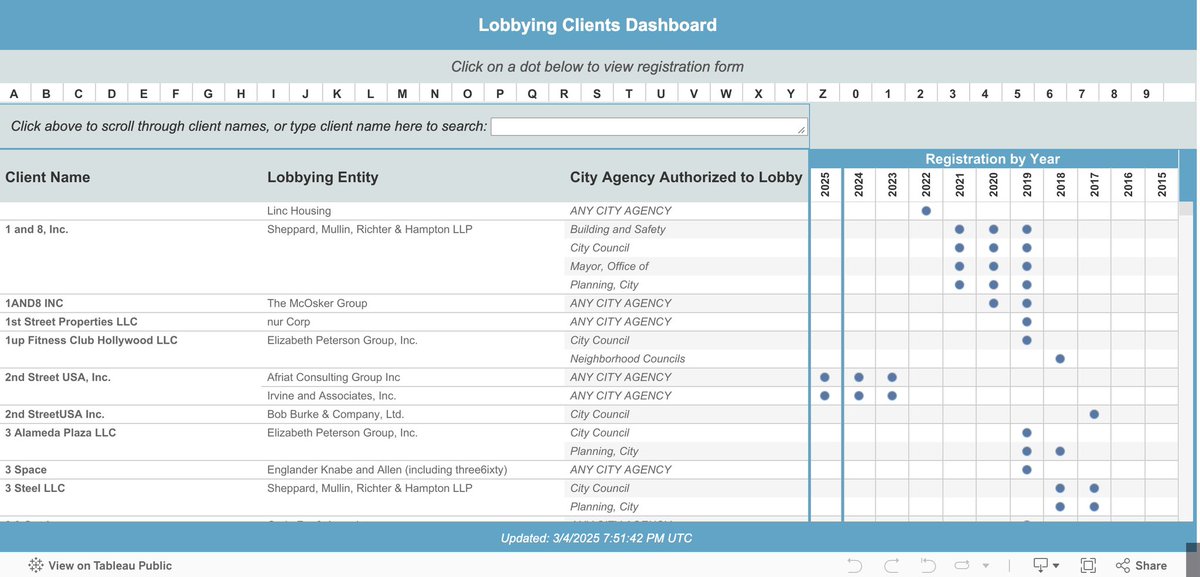The width and height of the screenshot is (1200, 577).
Task: Click Neighborhood Councils agency cell
Action: [628, 359]
